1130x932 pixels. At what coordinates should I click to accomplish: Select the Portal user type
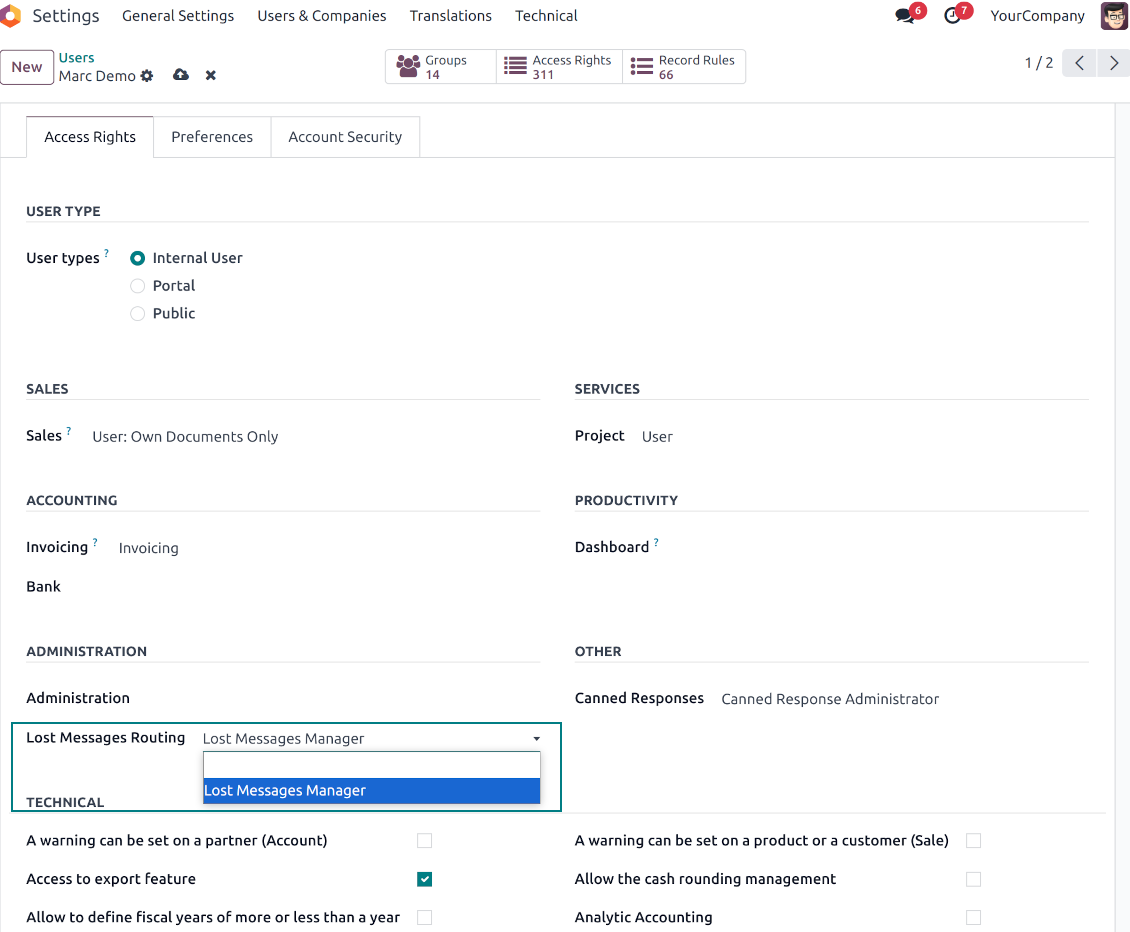pyautogui.click(x=138, y=286)
